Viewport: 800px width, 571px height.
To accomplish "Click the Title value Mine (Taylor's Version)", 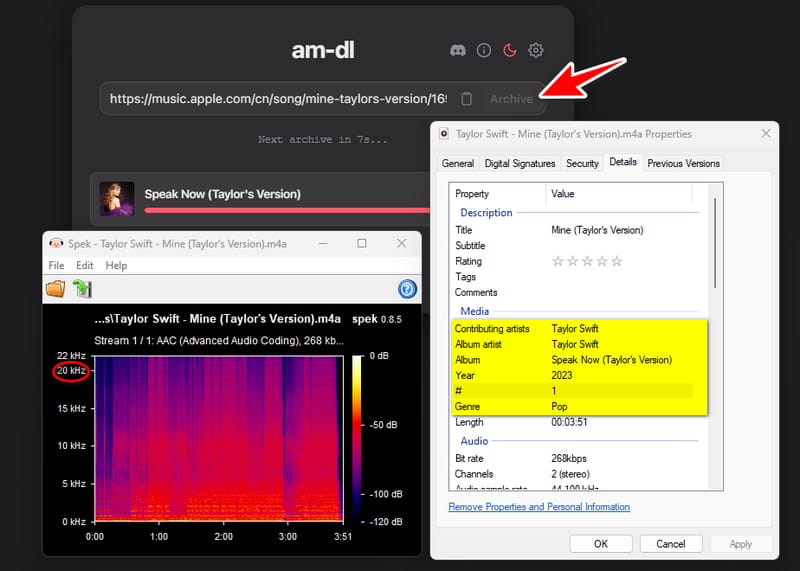I will tap(597, 230).
